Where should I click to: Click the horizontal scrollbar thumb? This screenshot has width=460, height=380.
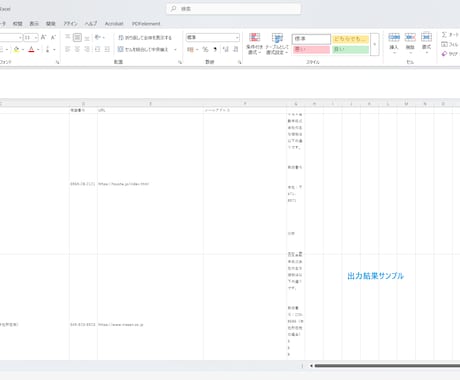click(387, 366)
